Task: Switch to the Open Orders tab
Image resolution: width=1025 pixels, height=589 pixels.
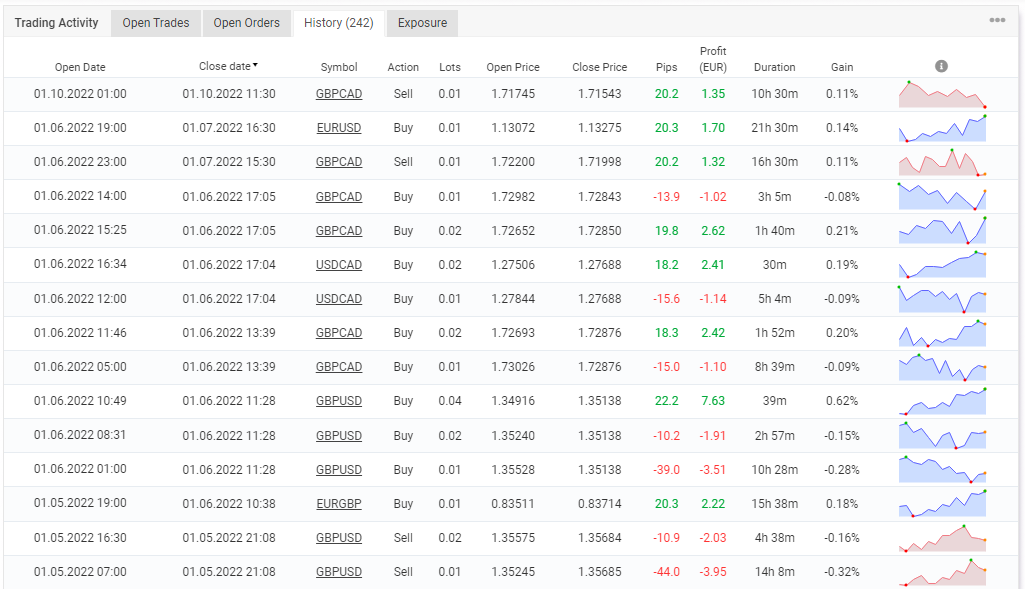Action: coord(247,23)
